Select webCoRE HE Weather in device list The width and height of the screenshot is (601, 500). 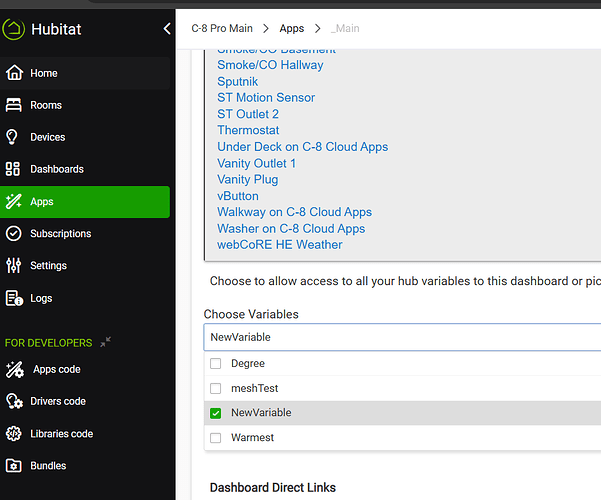pos(279,244)
